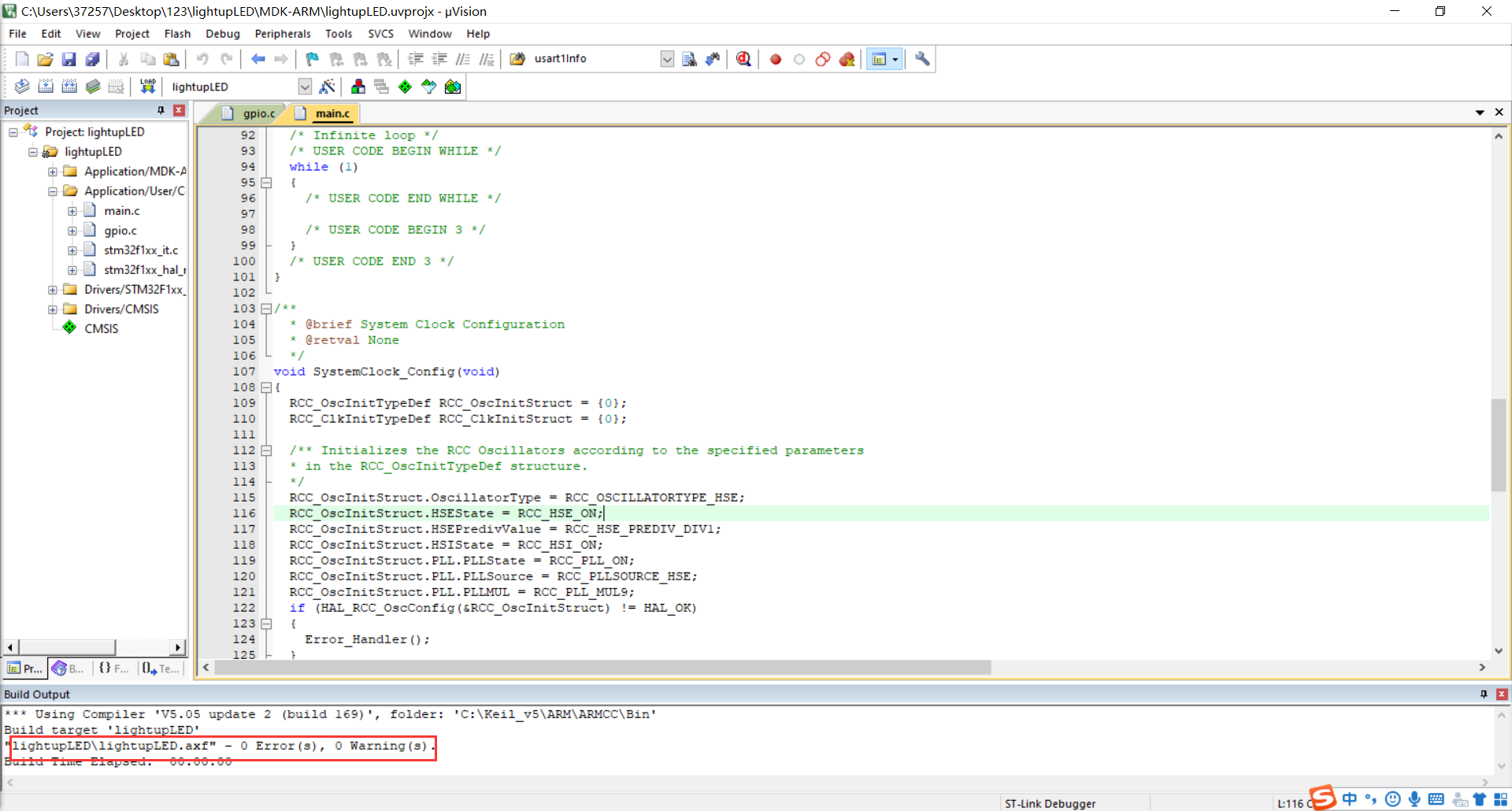This screenshot has width=1512, height=811.
Task: Close the Project panel
Action: coord(179,110)
